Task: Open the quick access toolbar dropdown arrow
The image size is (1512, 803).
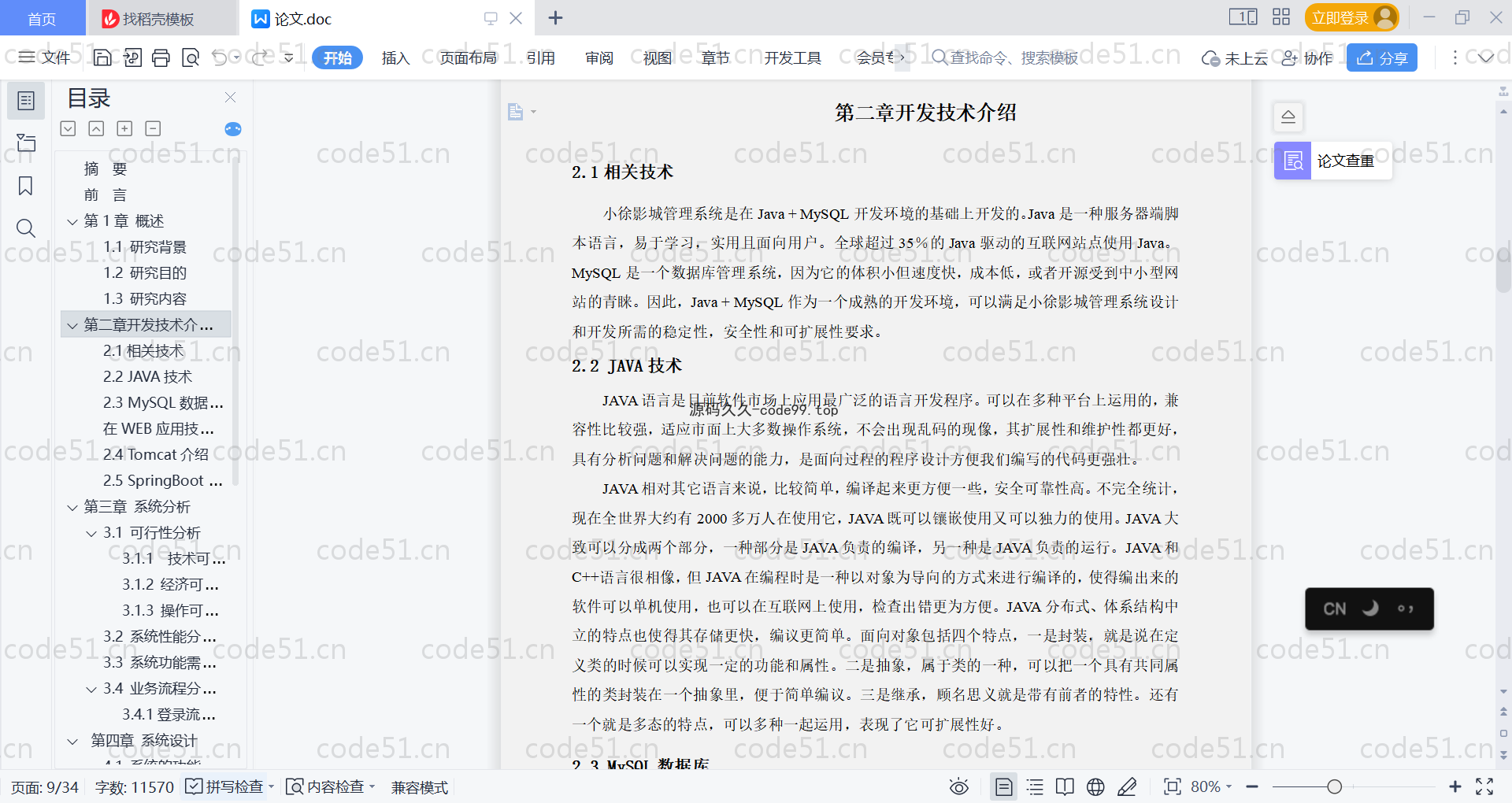Action: coord(288,57)
